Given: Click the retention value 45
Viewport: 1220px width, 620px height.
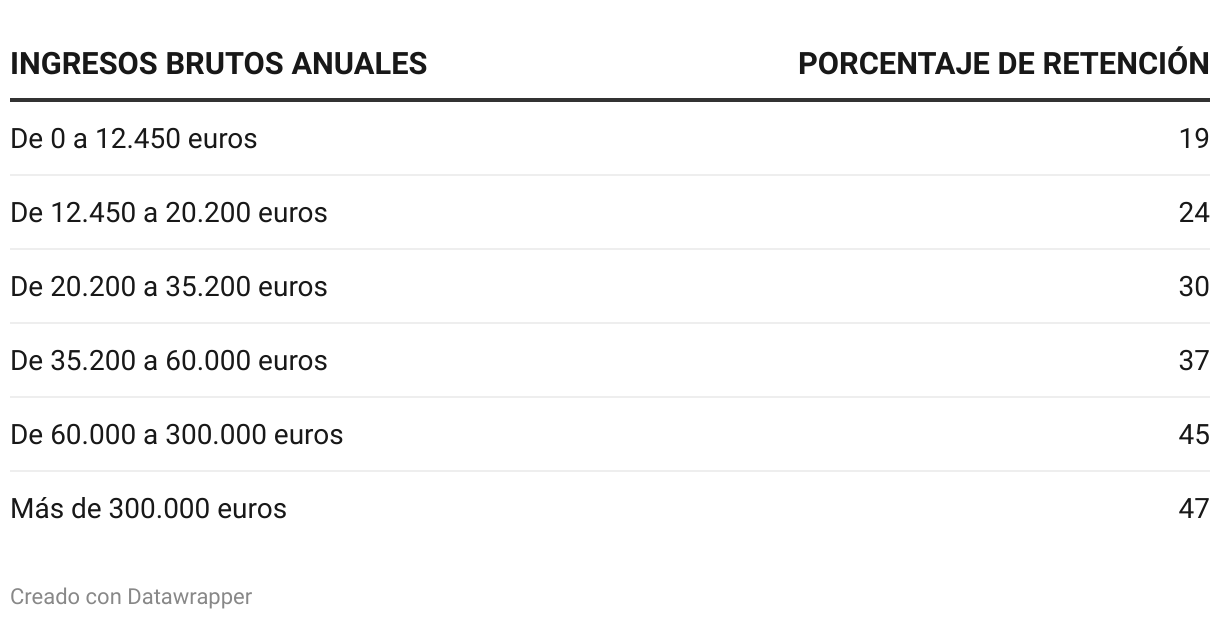Looking at the screenshot, I should tap(1194, 435).
